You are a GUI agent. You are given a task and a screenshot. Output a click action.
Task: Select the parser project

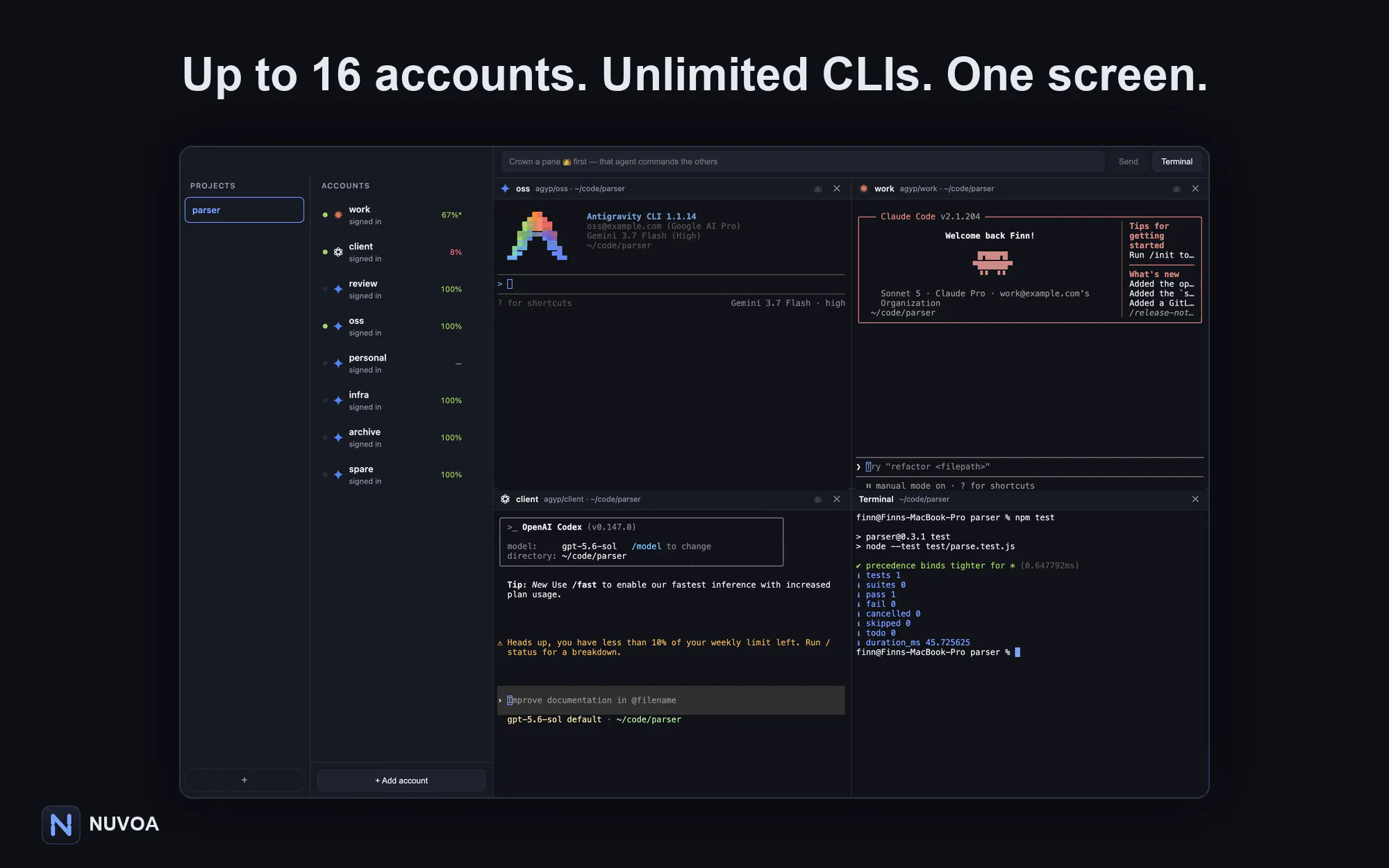pos(244,210)
